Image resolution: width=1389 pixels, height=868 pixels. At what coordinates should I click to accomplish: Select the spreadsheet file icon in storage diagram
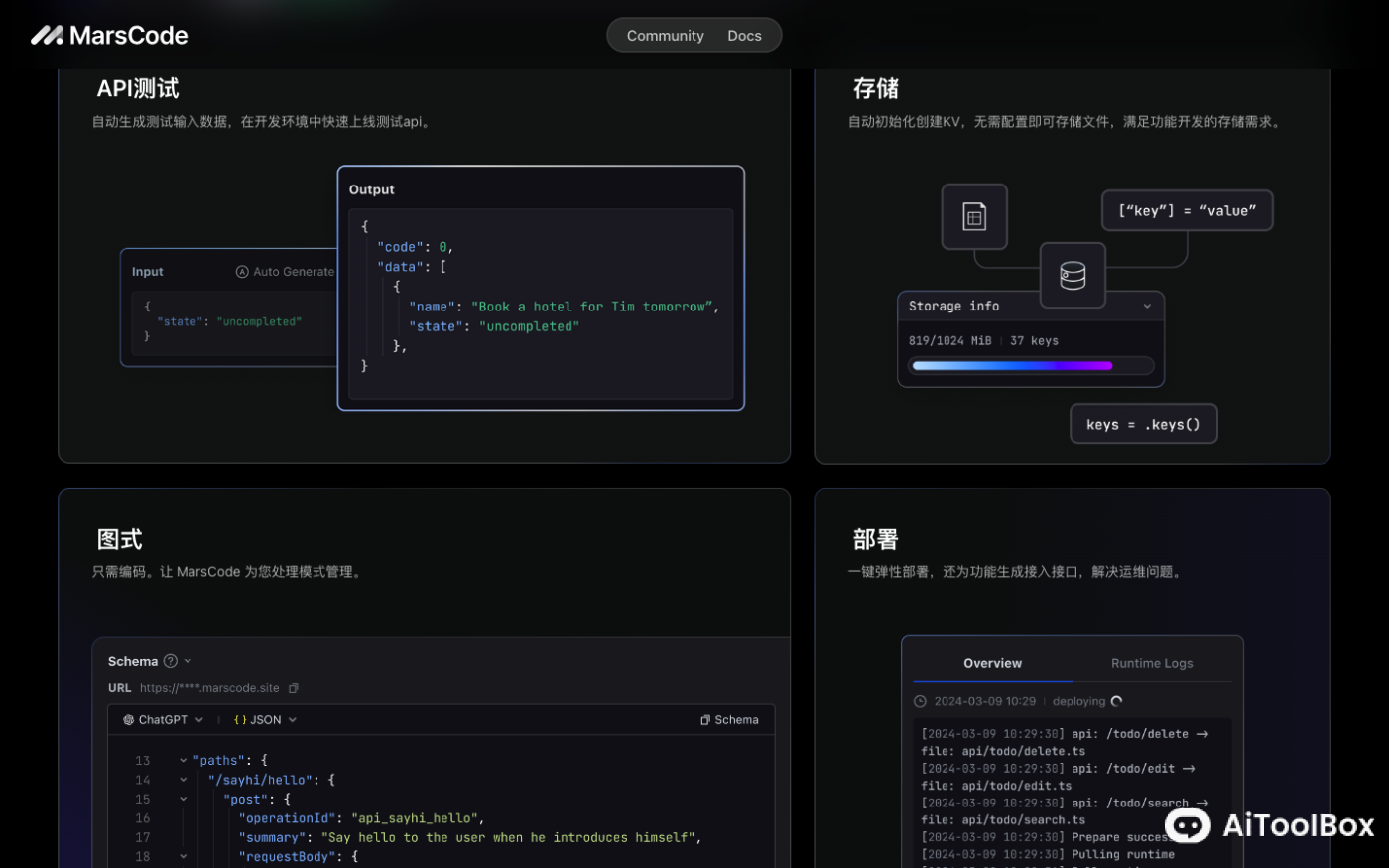pyautogui.click(x=973, y=216)
